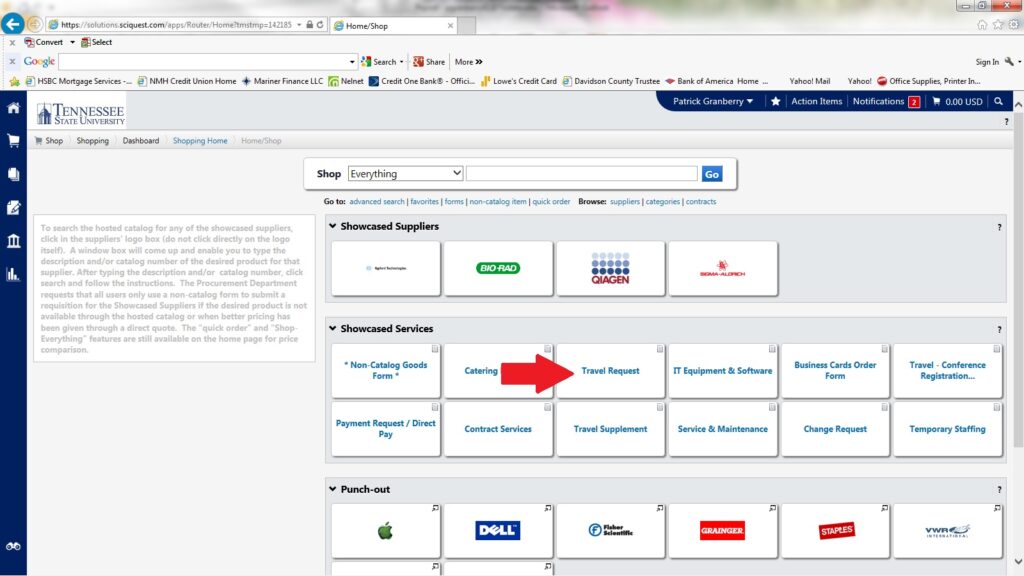Click the magnifier search icon in header

(998, 102)
